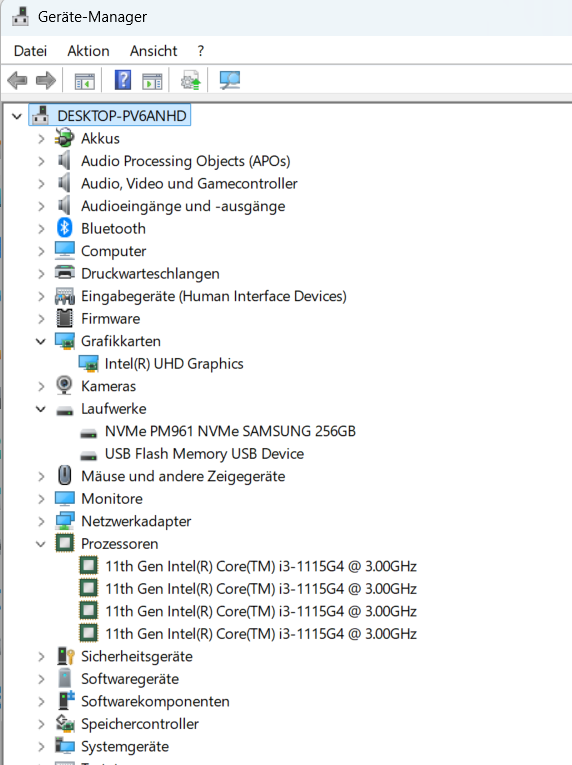Collapse the Laufwerke category
Image resolution: width=572 pixels, height=765 pixels.
[x=41, y=408]
